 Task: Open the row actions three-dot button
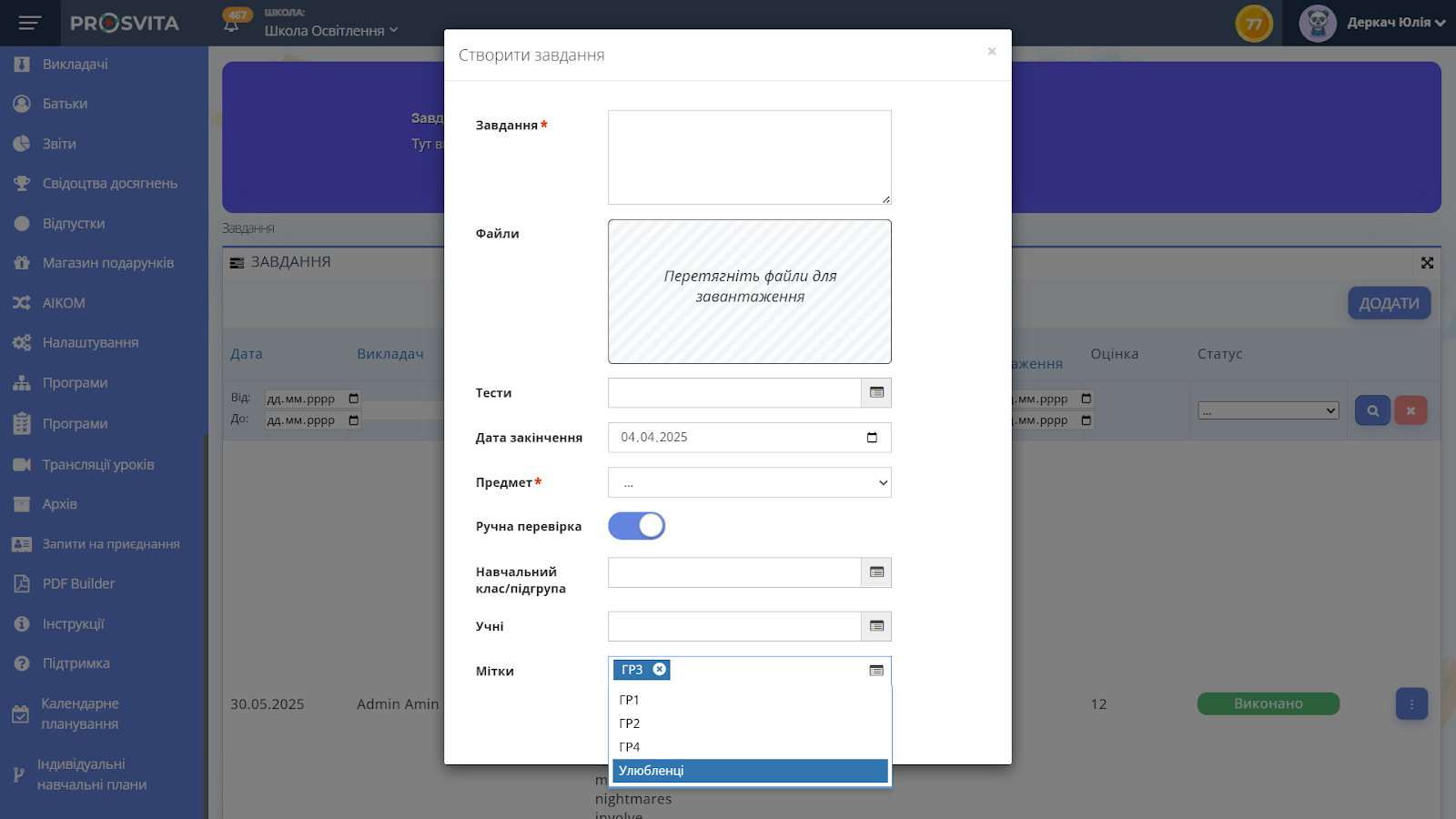(1411, 704)
